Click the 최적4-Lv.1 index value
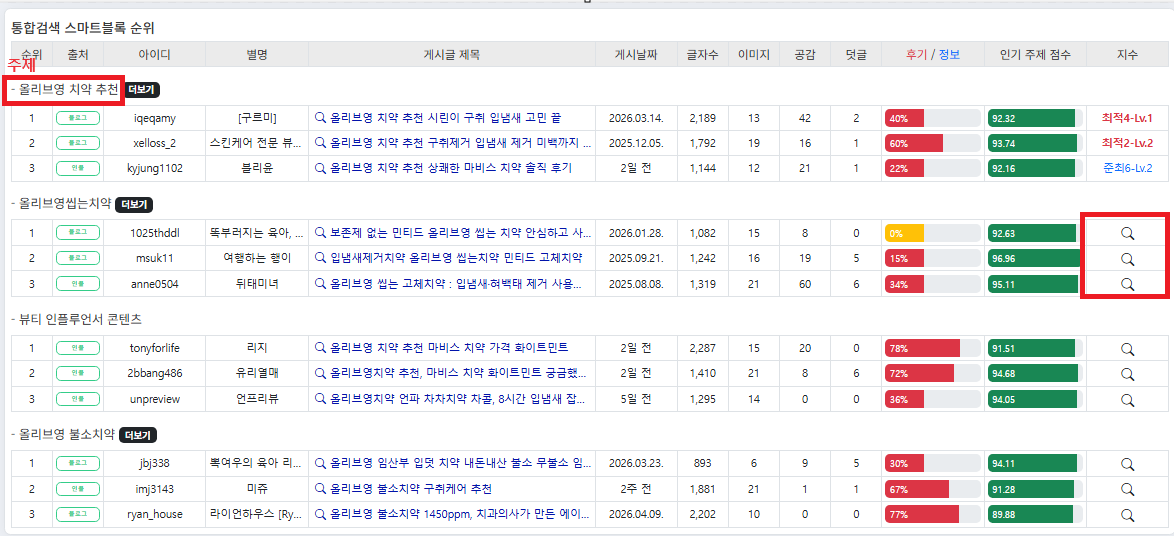 (x=1126, y=118)
